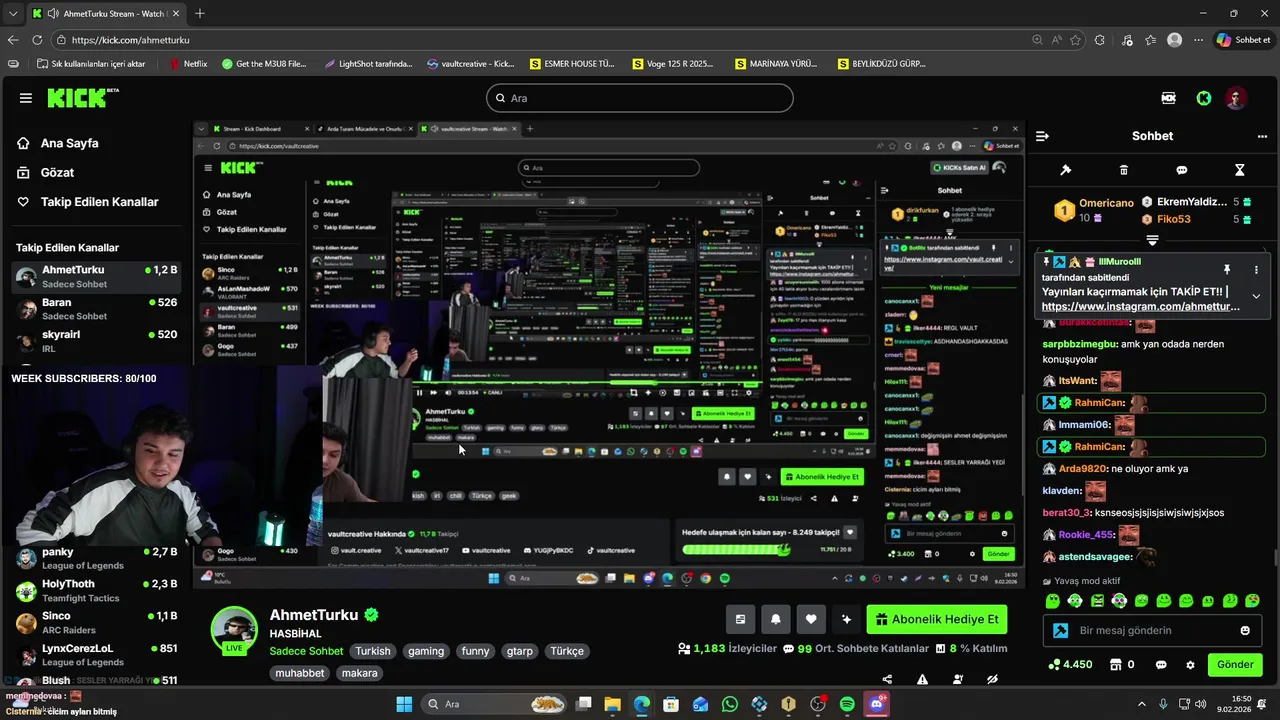Click the Kick search box Ara
The image size is (1280, 720).
pos(640,98)
